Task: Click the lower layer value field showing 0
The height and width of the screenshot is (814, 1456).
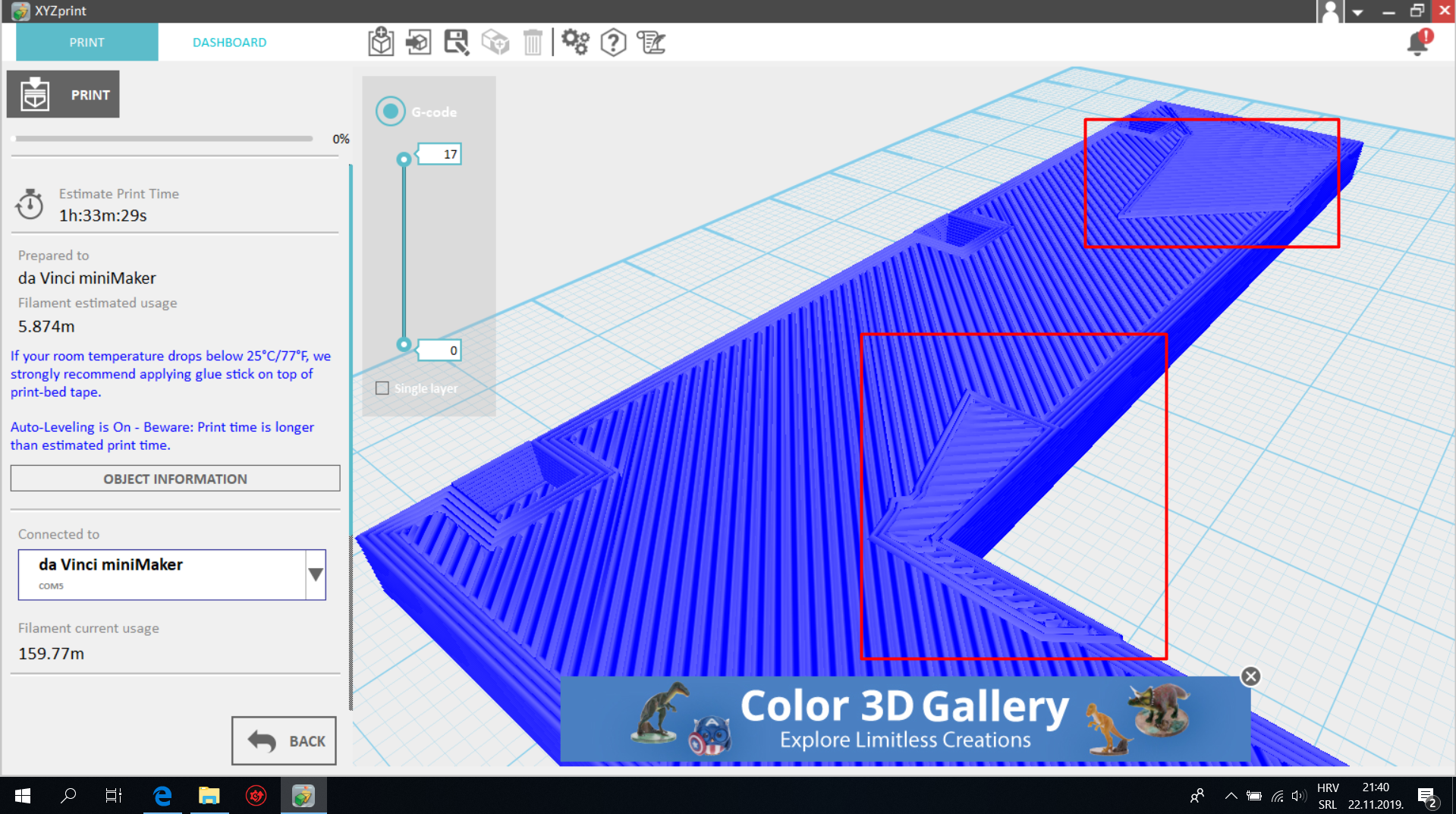Action: point(440,350)
